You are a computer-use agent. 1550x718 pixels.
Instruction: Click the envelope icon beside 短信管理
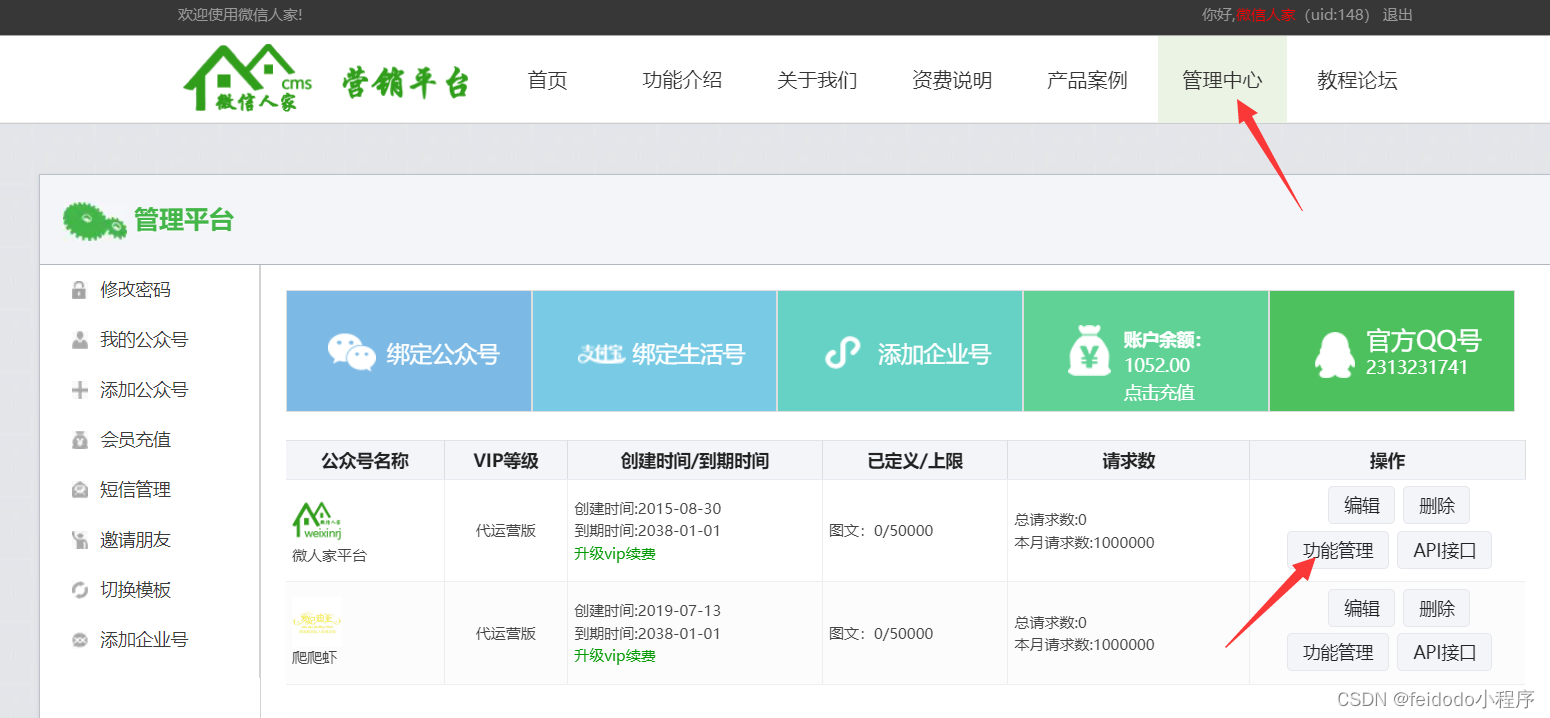[80, 490]
